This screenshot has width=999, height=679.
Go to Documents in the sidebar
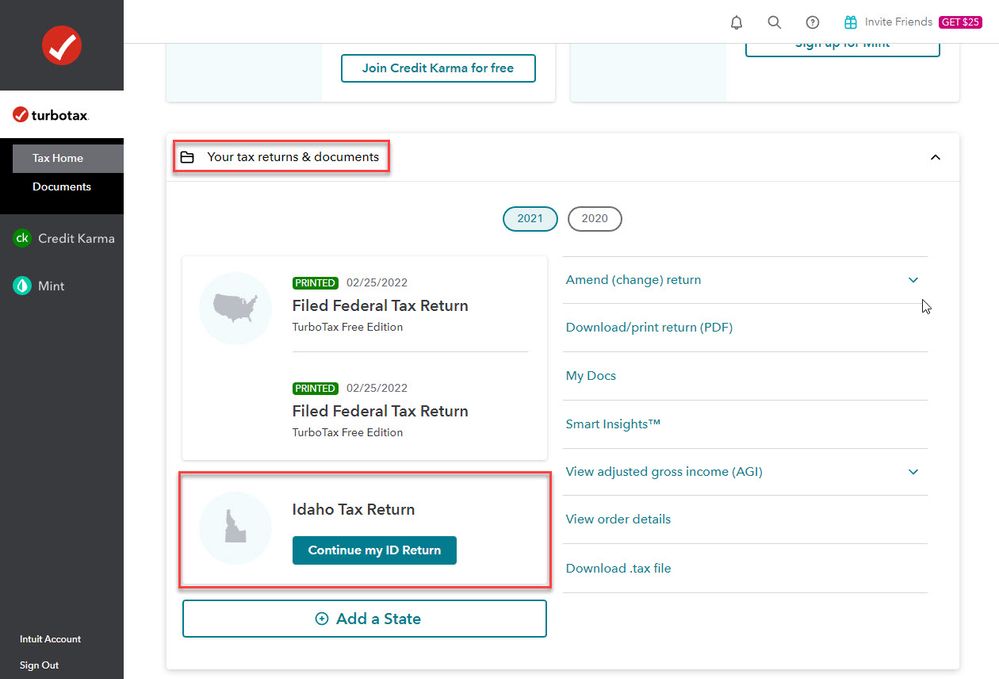pos(62,187)
